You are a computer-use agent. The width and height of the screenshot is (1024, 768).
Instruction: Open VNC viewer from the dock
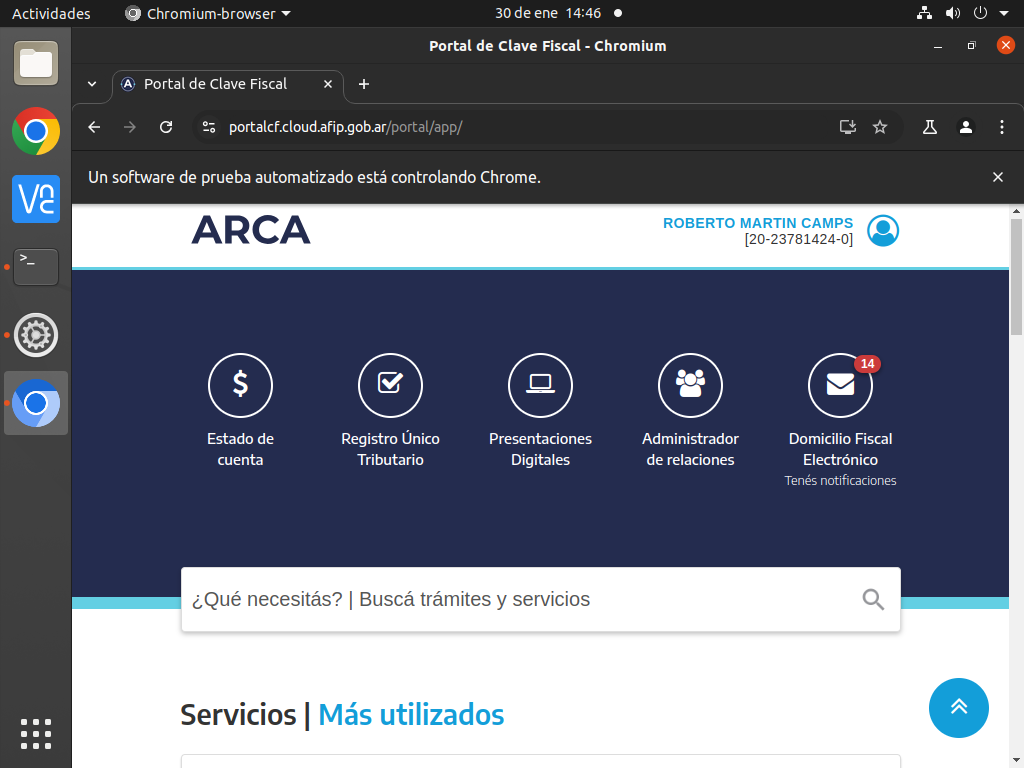(36, 199)
